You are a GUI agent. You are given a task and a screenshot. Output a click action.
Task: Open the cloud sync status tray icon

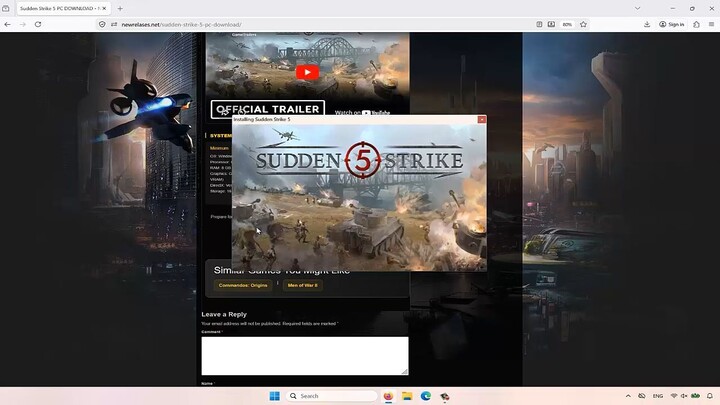pyautogui.click(x=642, y=396)
